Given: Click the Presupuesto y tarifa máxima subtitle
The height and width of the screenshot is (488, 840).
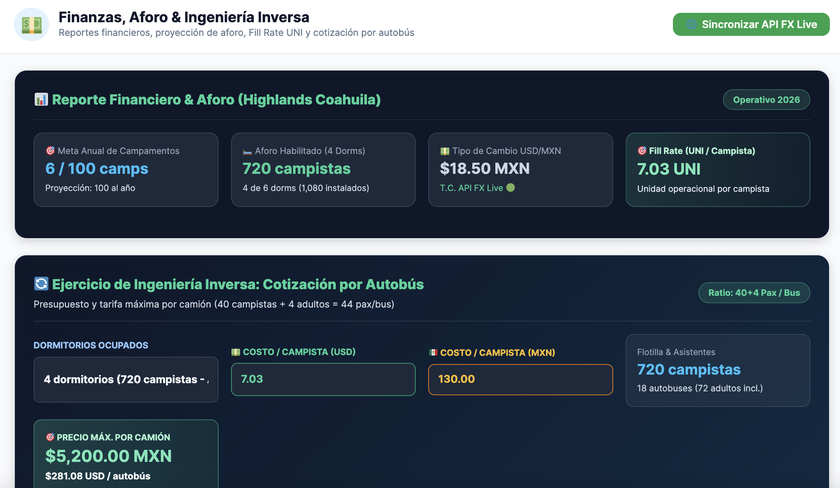Looking at the screenshot, I should coord(214,304).
